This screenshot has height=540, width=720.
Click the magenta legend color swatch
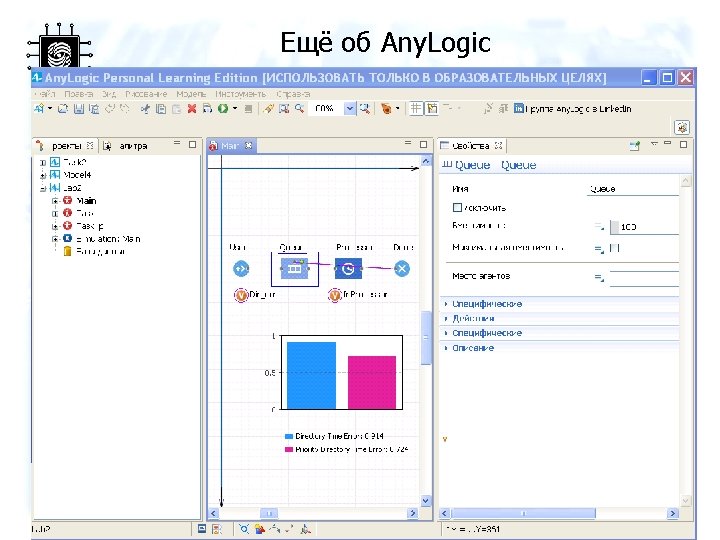tap(289, 449)
